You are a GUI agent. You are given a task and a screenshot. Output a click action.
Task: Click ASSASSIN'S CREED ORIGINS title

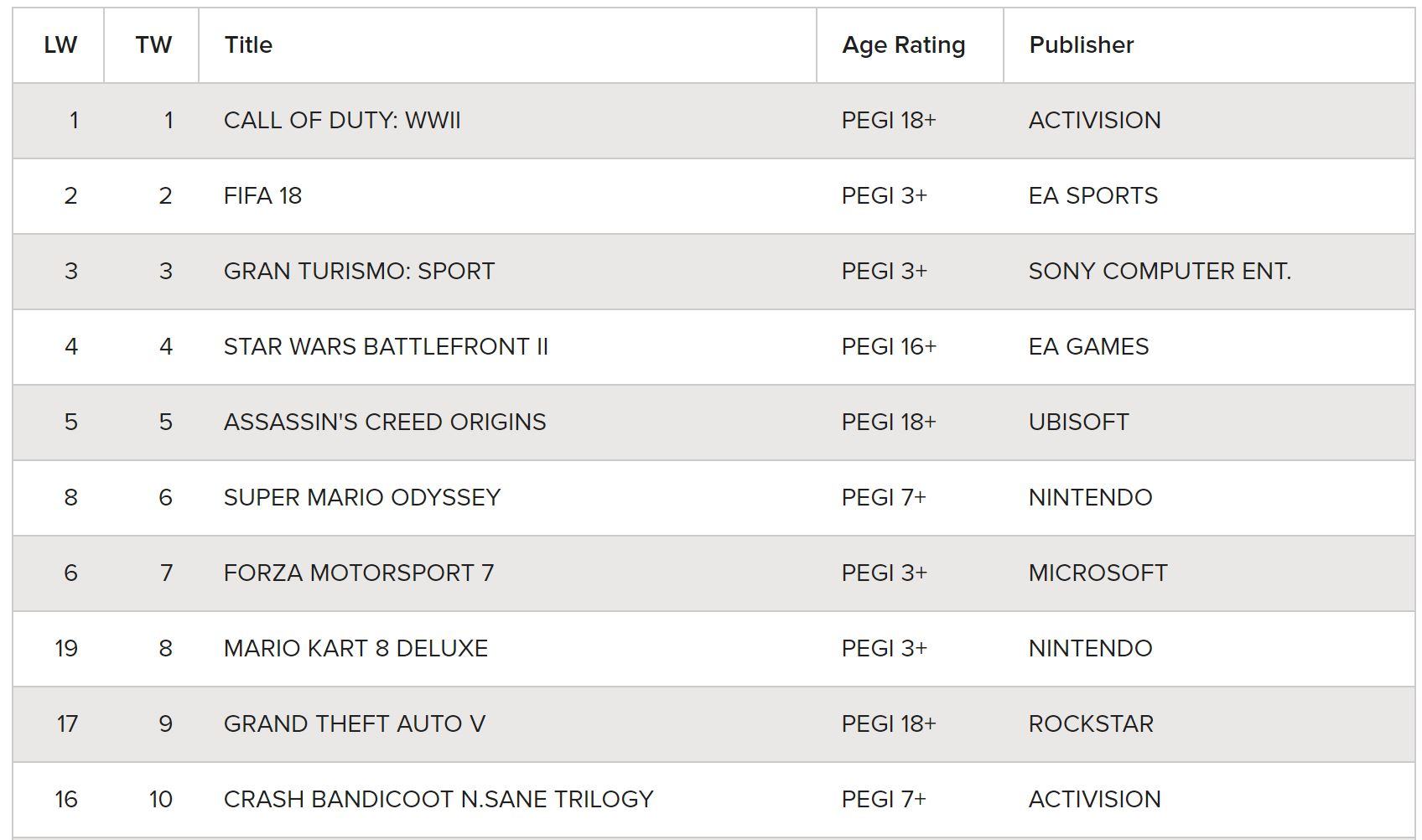click(385, 423)
